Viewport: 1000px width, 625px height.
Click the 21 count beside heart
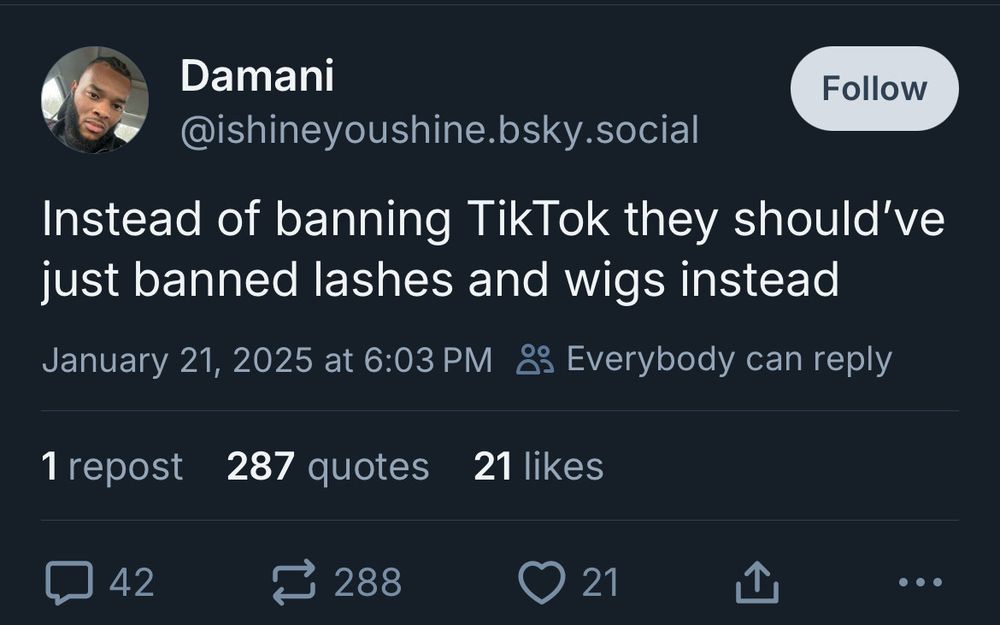(x=600, y=582)
